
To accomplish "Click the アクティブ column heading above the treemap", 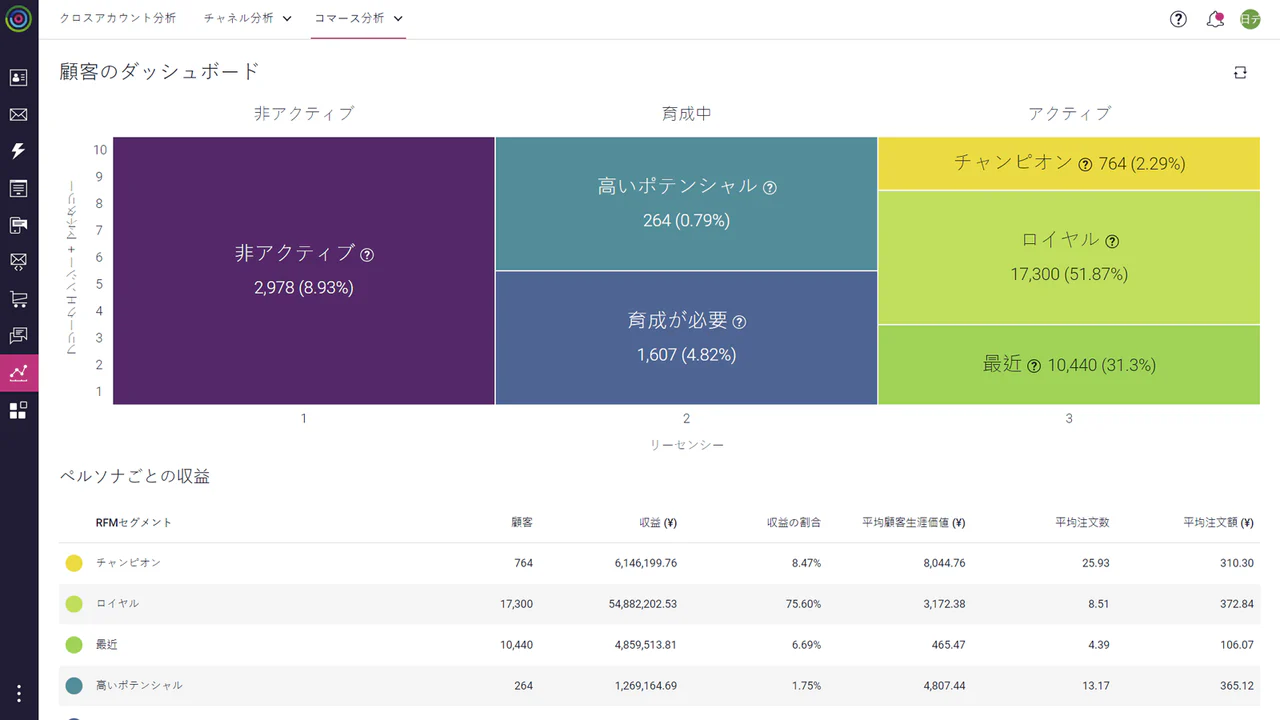I will 1069,114.
